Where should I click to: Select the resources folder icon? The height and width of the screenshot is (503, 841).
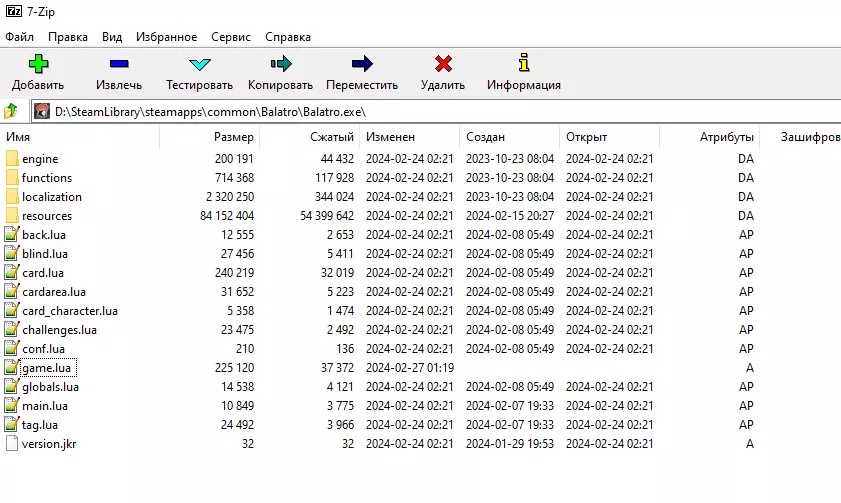(12, 216)
